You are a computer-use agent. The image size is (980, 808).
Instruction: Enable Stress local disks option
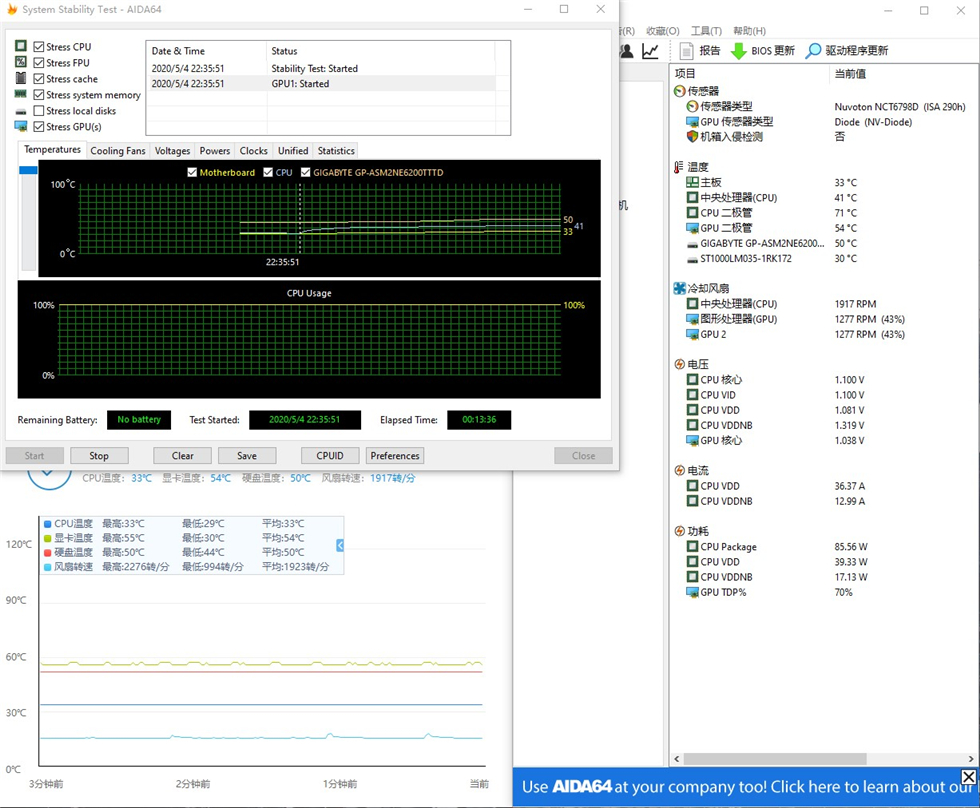(x=39, y=111)
